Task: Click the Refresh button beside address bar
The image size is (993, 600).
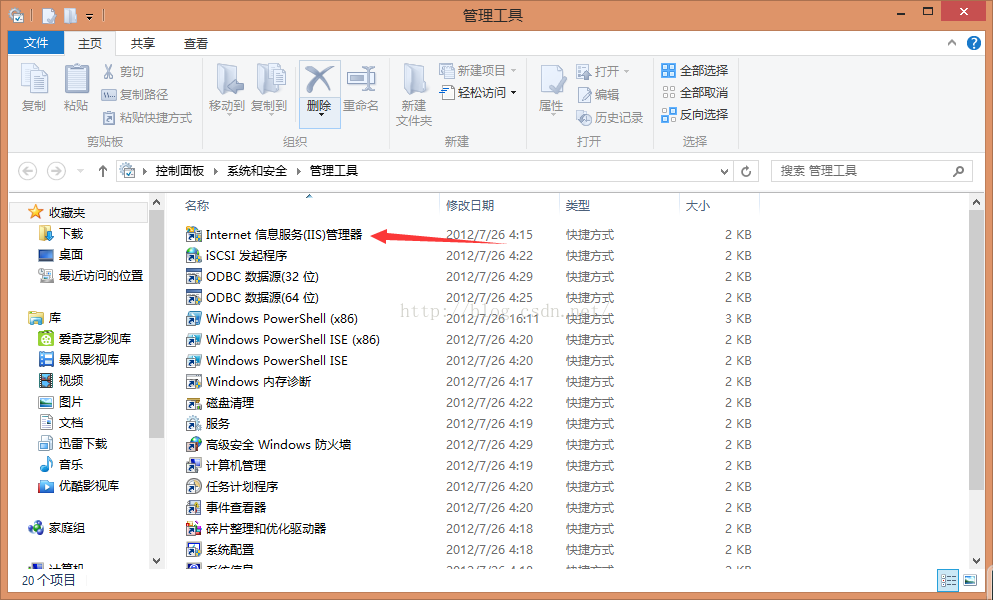Action: [746, 172]
